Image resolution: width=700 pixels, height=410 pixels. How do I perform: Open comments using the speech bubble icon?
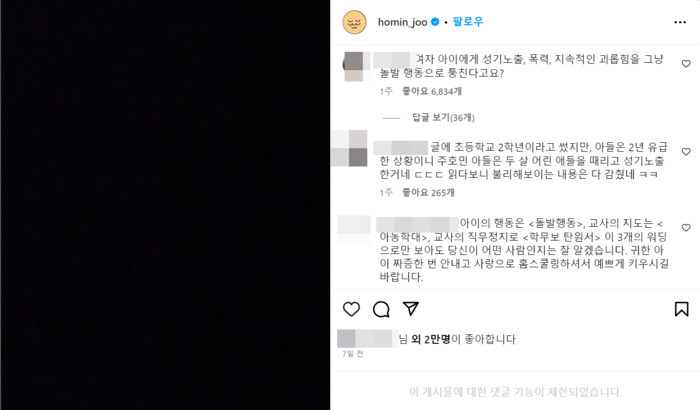pyautogui.click(x=381, y=309)
